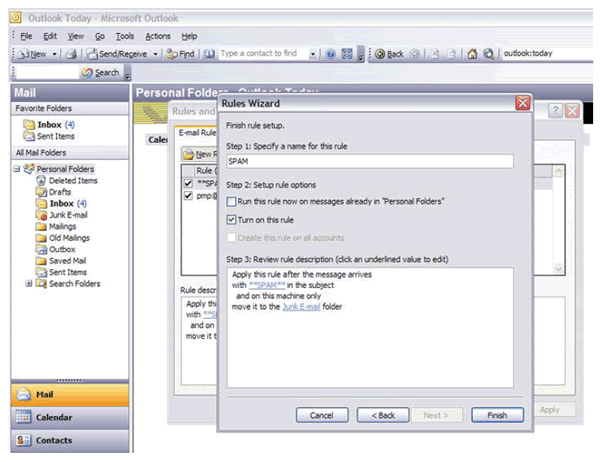This screenshot has width=600, height=462.
Task: Open the search toolbar options arrow
Action: [x=128, y=75]
